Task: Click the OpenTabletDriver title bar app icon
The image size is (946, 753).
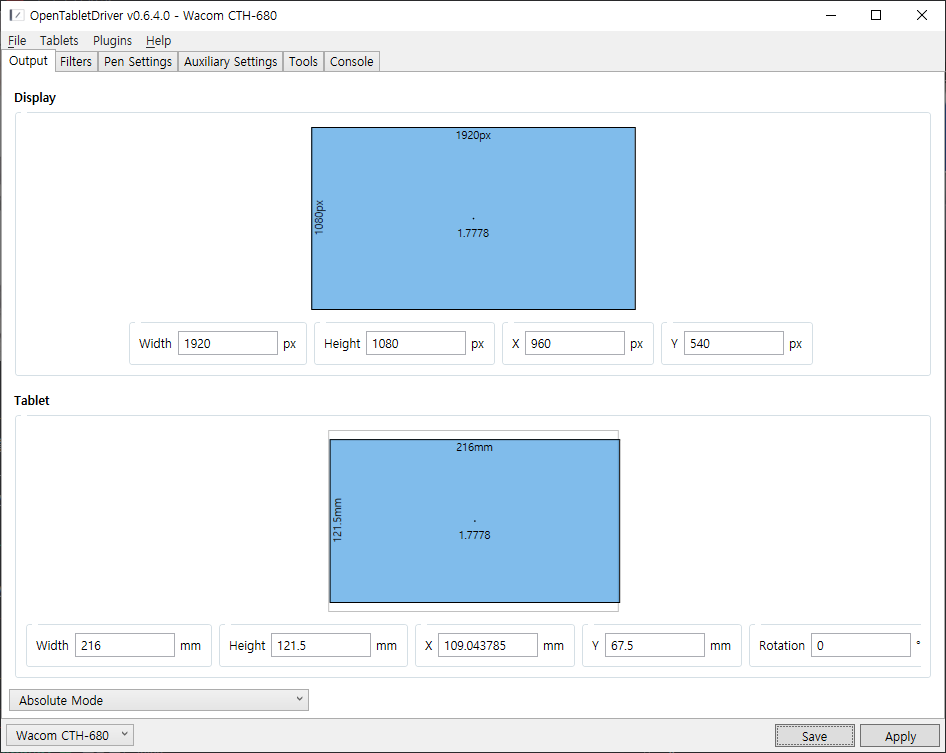Action: coord(17,15)
